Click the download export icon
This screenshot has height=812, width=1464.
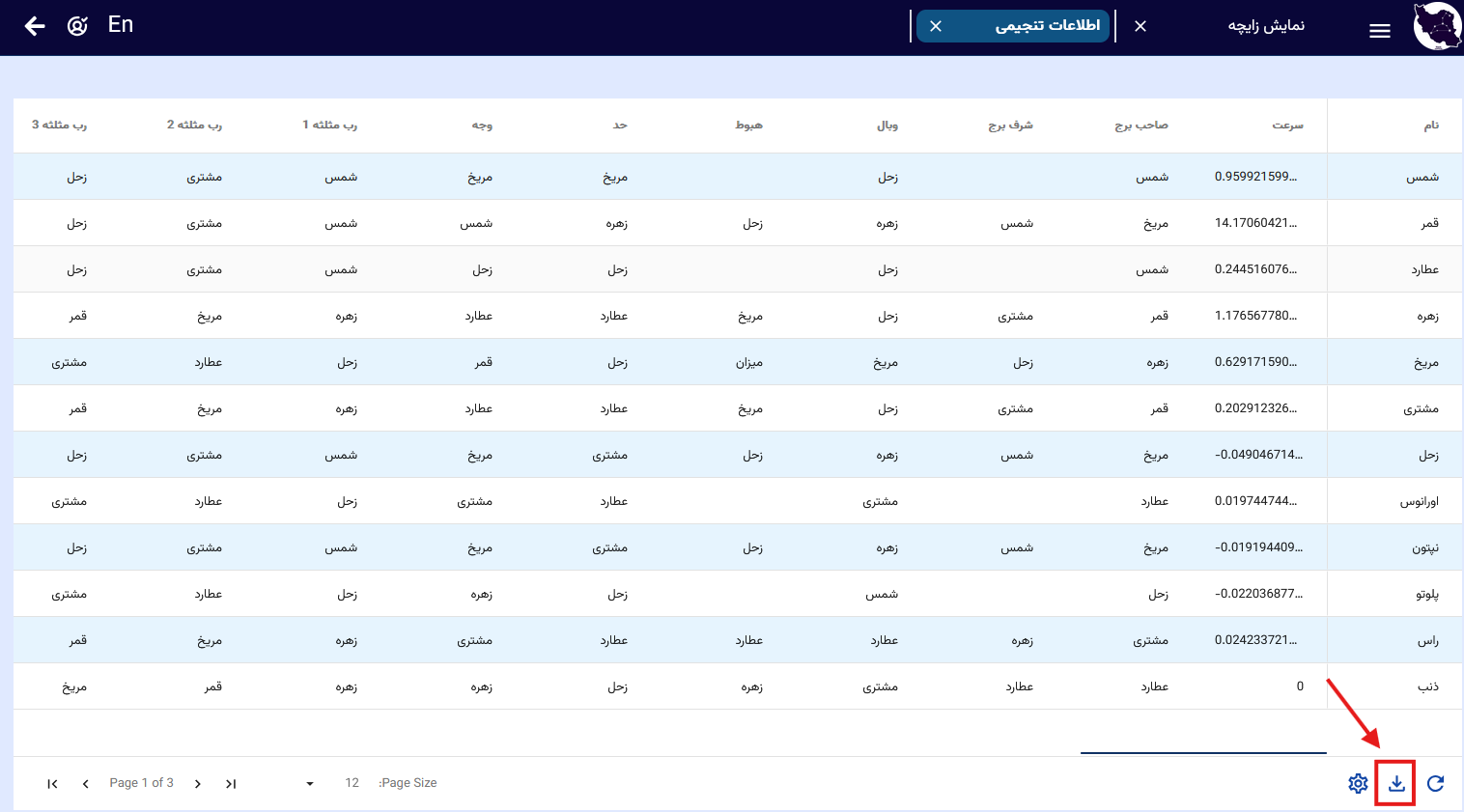click(1396, 783)
